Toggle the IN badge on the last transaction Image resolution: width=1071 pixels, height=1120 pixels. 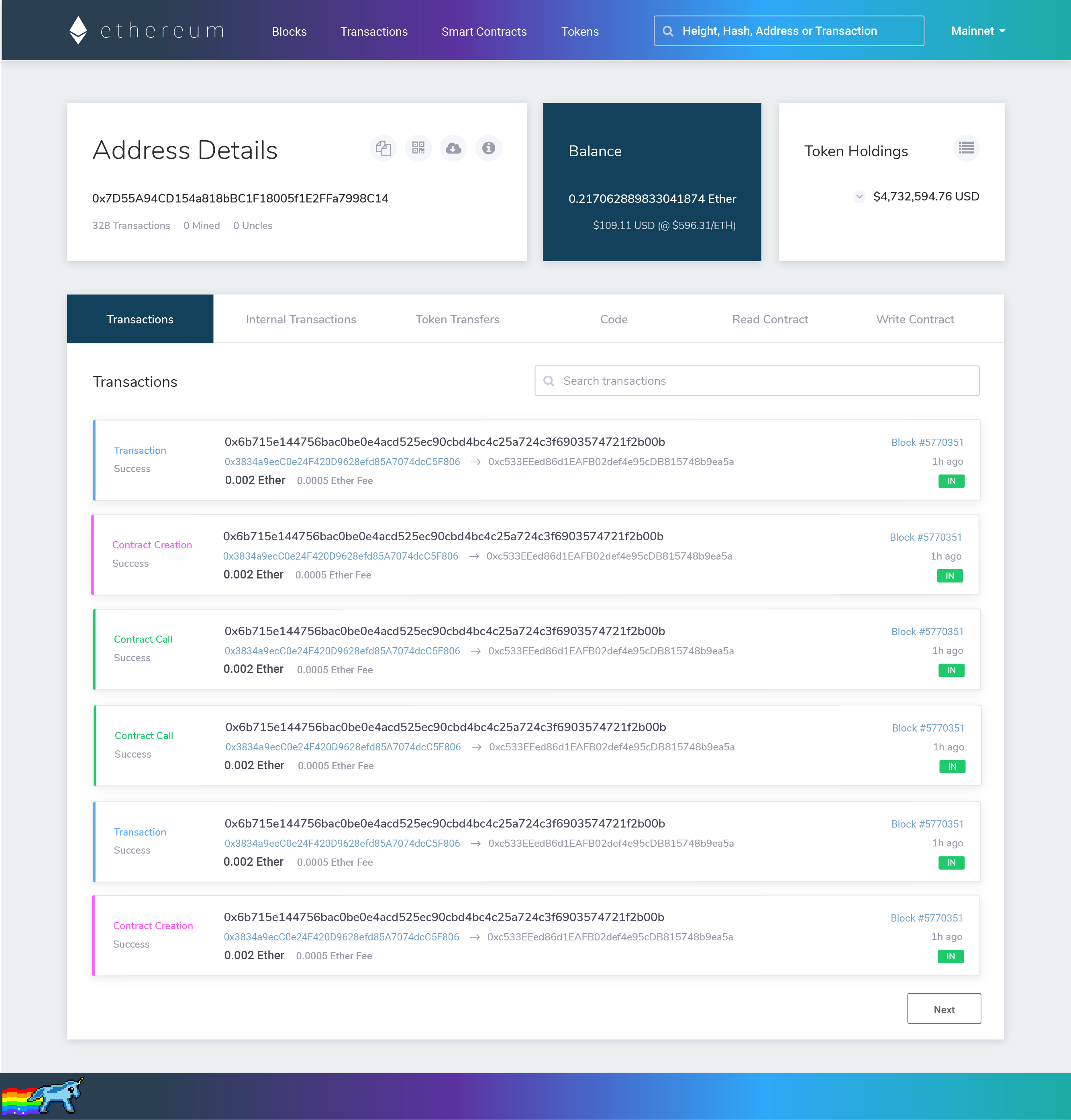(x=950, y=956)
